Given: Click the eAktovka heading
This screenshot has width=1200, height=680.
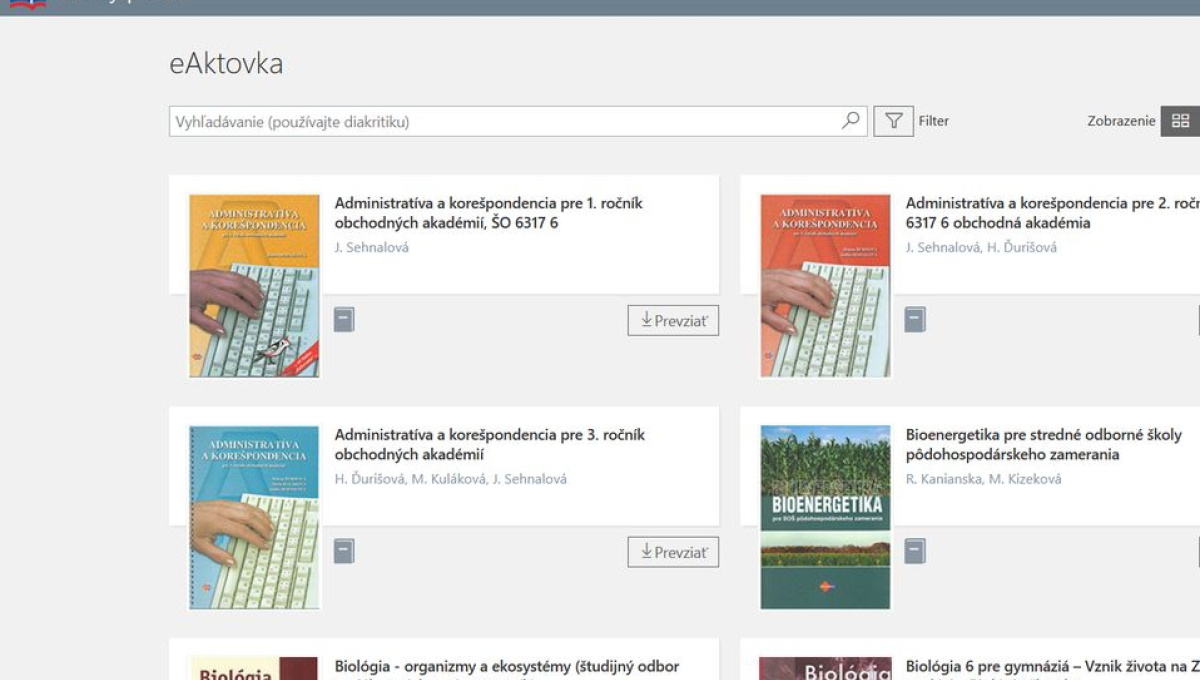Looking at the screenshot, I should (x=226, y=64).
